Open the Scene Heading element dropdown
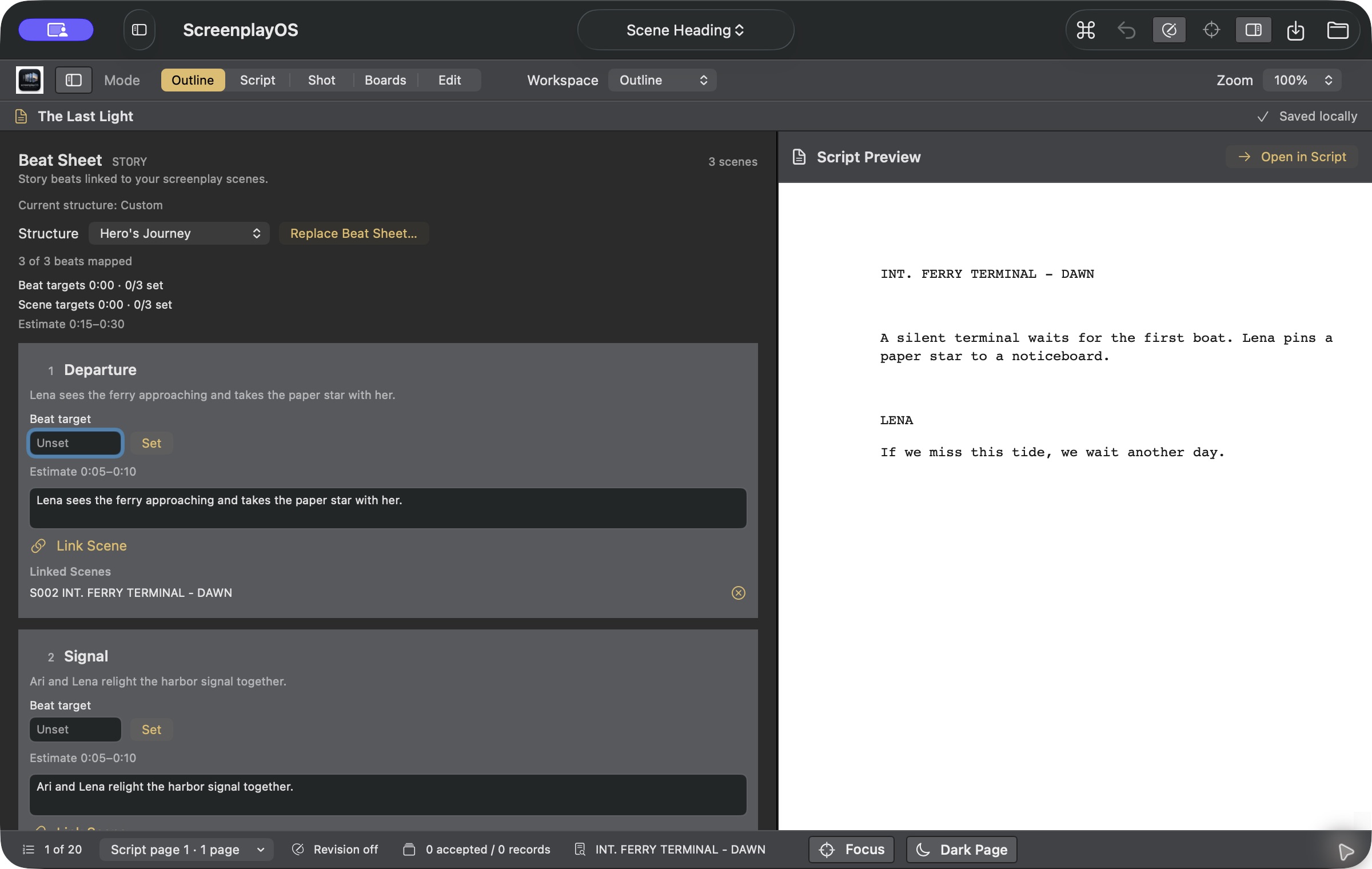 click(x=685, y=30)
